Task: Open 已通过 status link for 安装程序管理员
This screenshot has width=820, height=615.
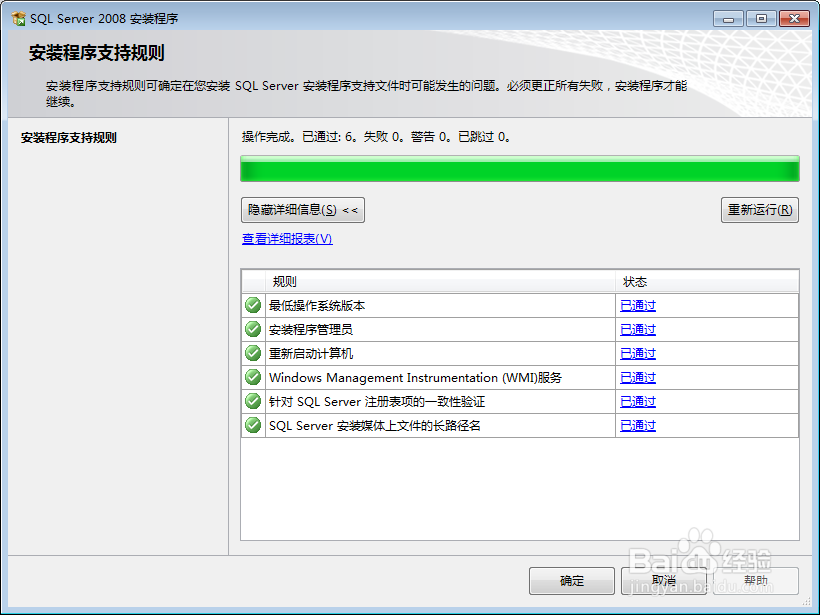Action: 638,329
